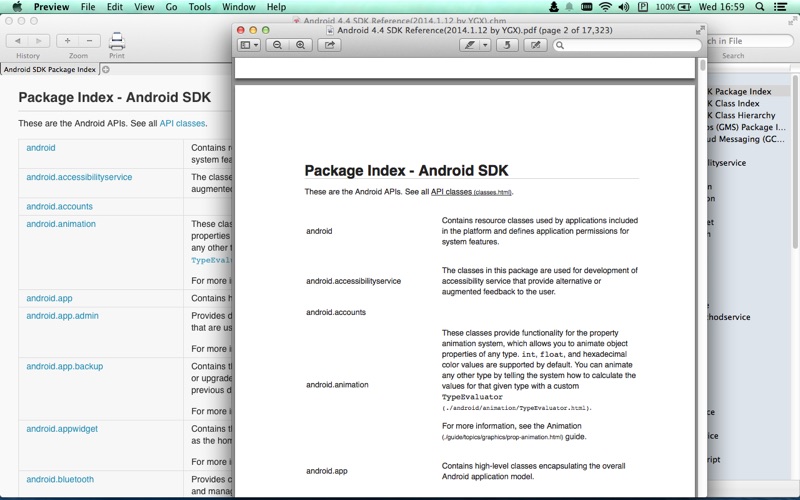Open the android.app link in the CHM window
Screen dimensions: 800x500
(49, 298)
